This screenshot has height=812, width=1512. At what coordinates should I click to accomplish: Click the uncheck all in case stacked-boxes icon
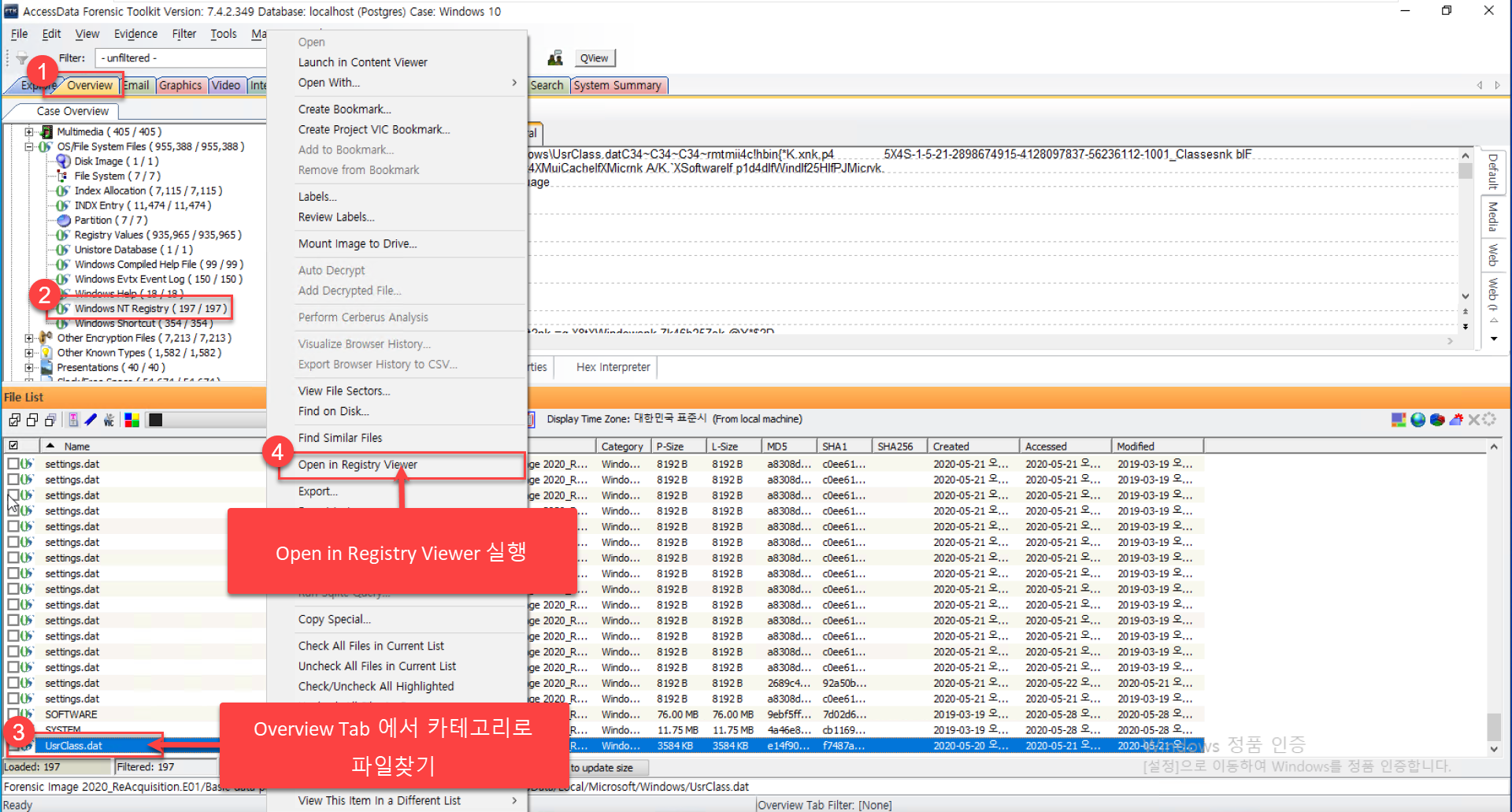click(50, 420)
